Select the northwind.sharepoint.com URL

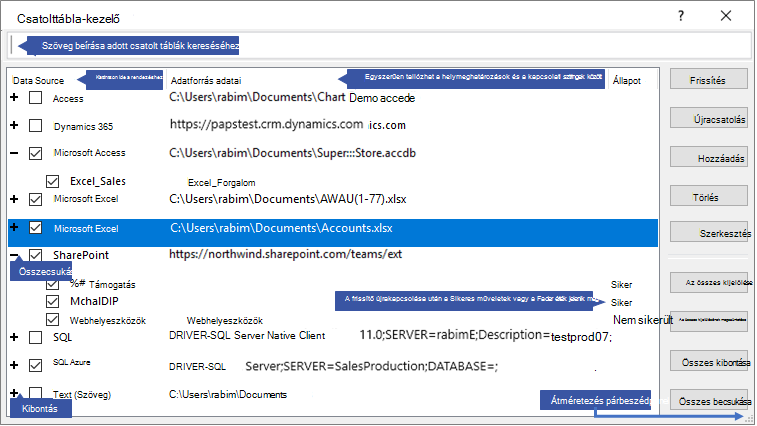tap(285, 254)
